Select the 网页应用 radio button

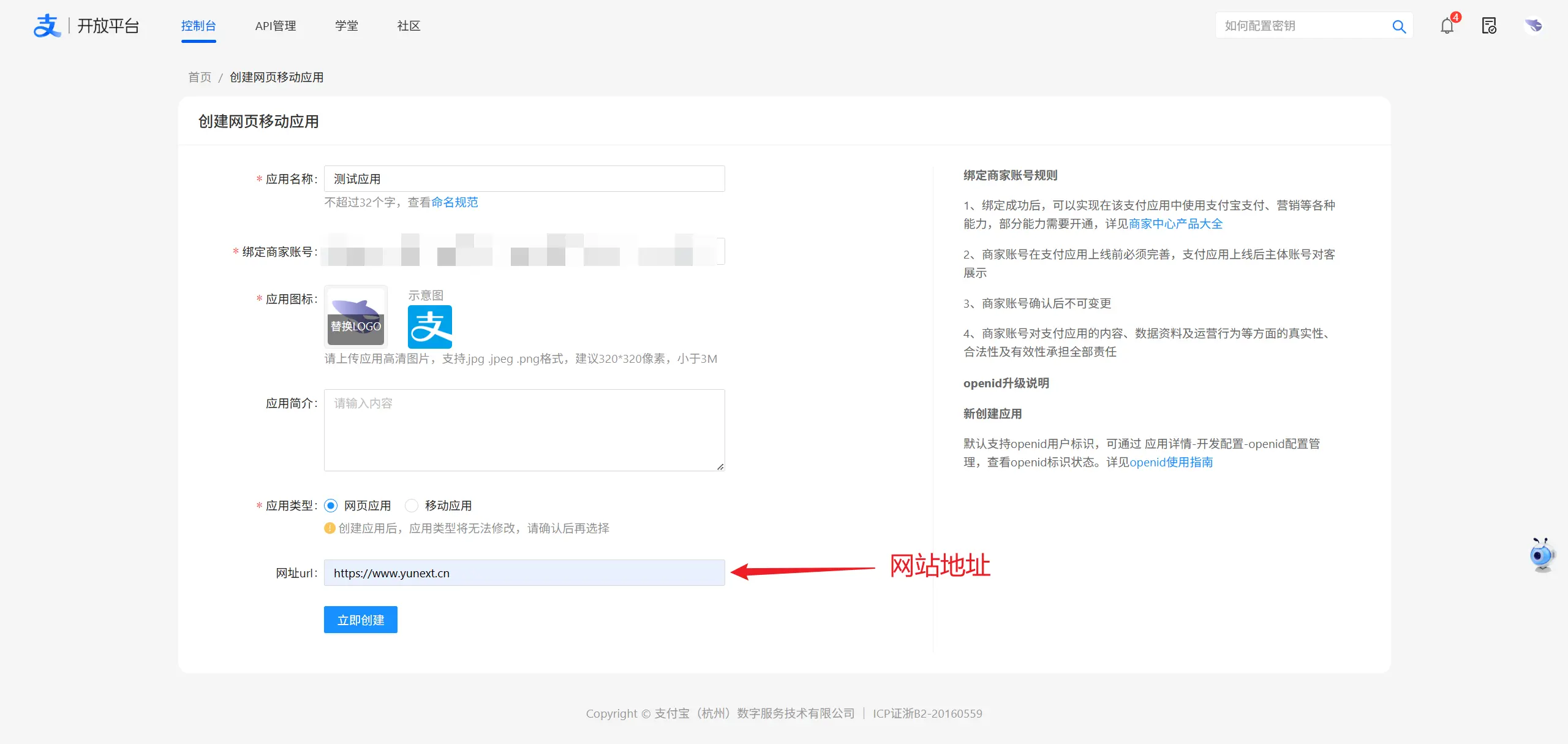tap(331, 506)
